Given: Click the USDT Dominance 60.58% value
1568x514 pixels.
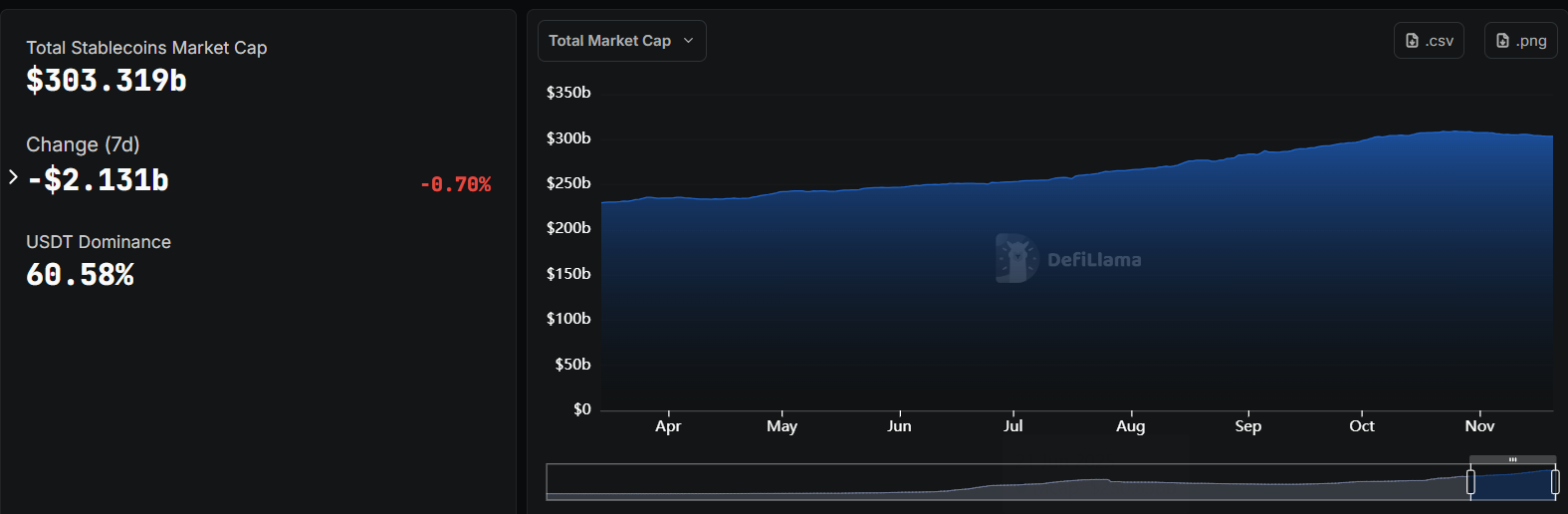Looking at the screenshot, I should click(x=80, y=275).
